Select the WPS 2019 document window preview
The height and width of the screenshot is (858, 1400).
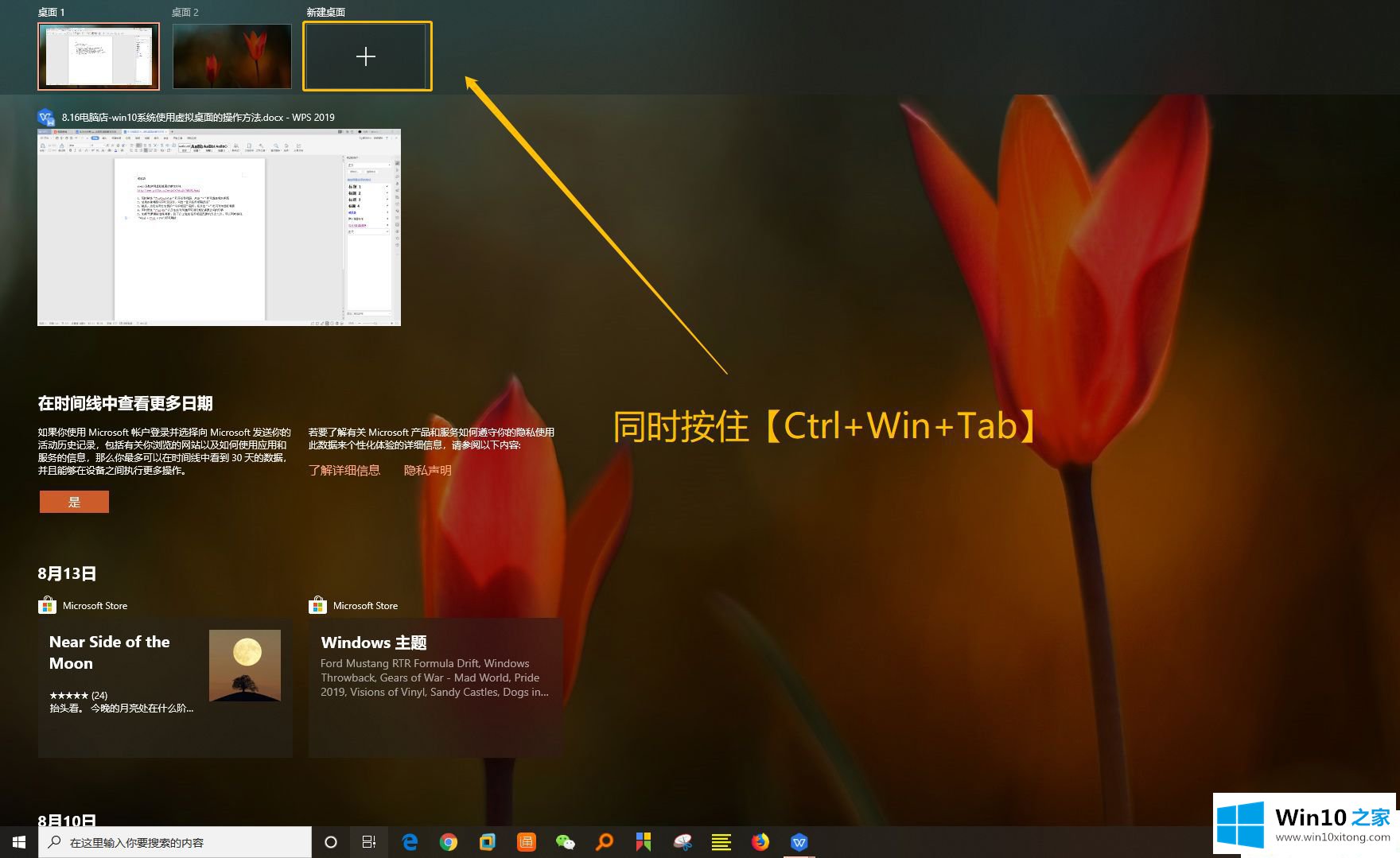219,227
